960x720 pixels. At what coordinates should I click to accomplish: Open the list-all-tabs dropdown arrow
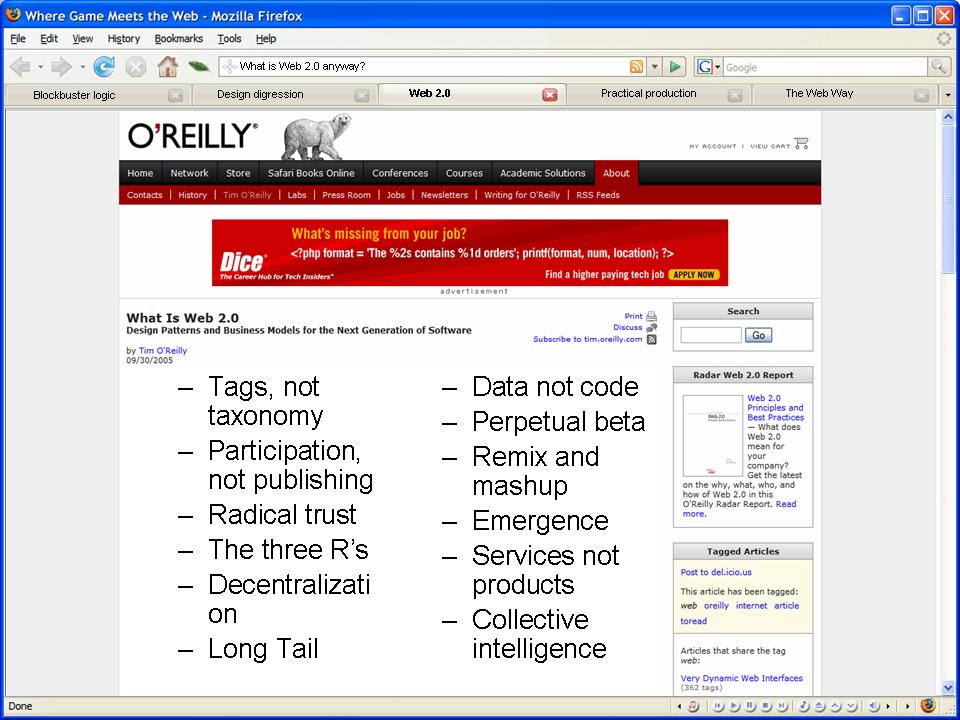point(948,95)
